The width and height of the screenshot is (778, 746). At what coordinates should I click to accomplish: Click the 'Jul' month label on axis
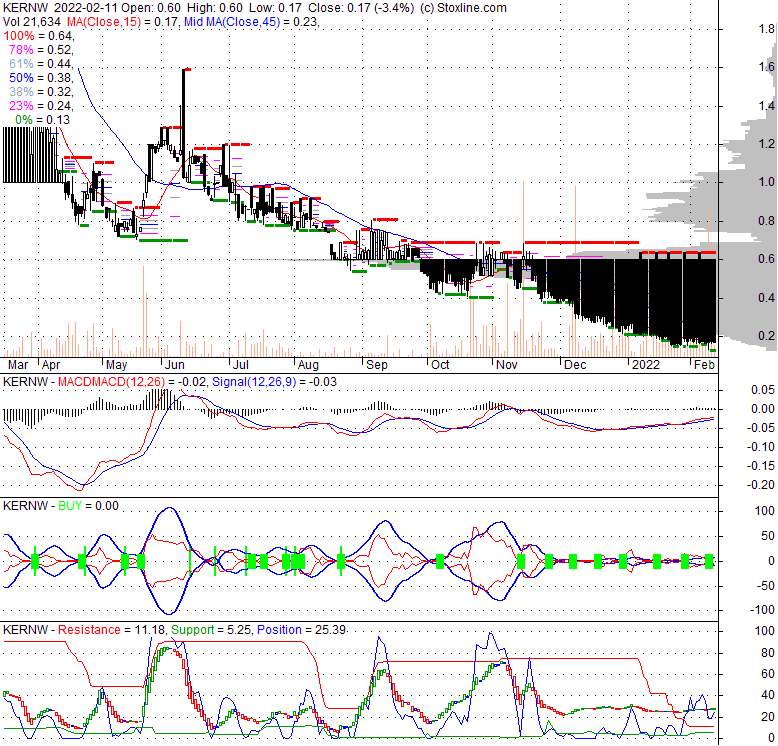tap(241, 365)
